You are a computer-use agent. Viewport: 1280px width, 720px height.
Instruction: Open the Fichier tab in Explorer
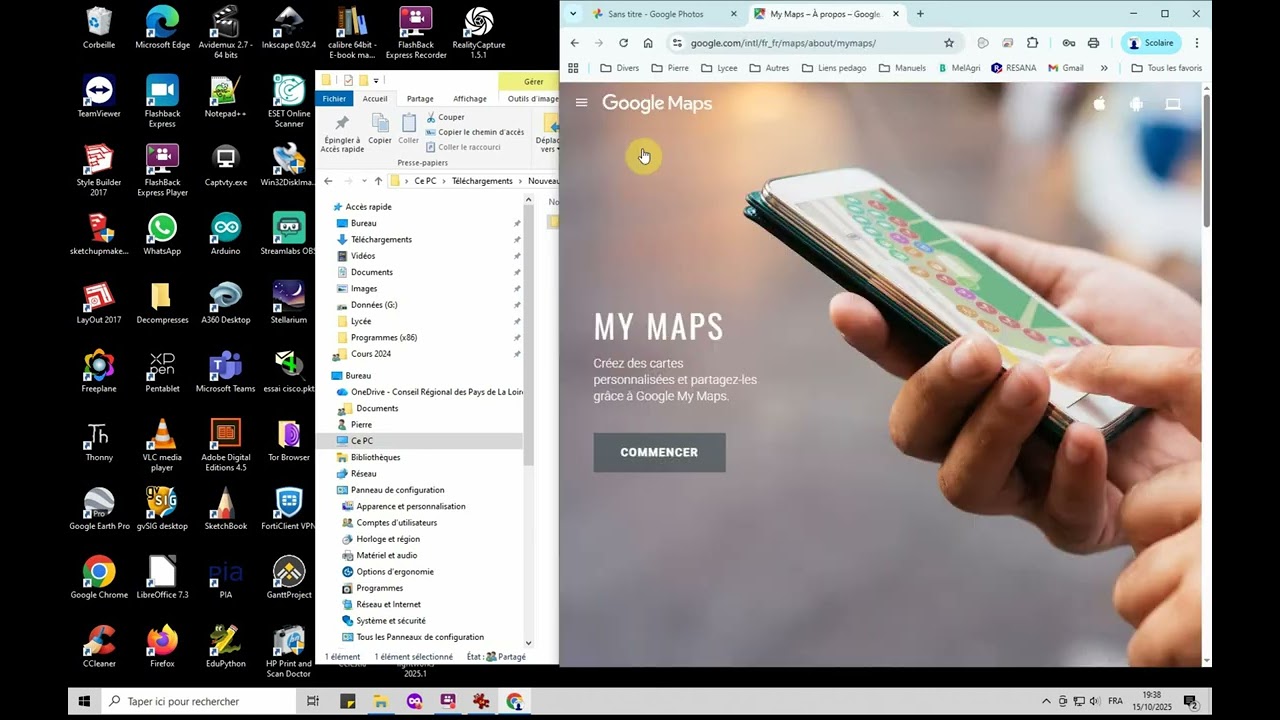pyautogui.click(x=334, y=98)
